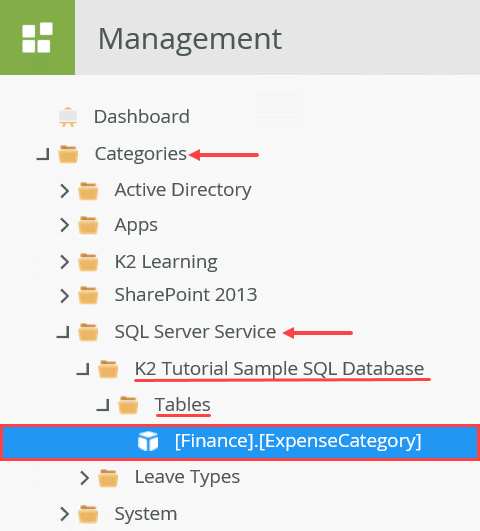Click the Management header title

(x=190, y=39)
